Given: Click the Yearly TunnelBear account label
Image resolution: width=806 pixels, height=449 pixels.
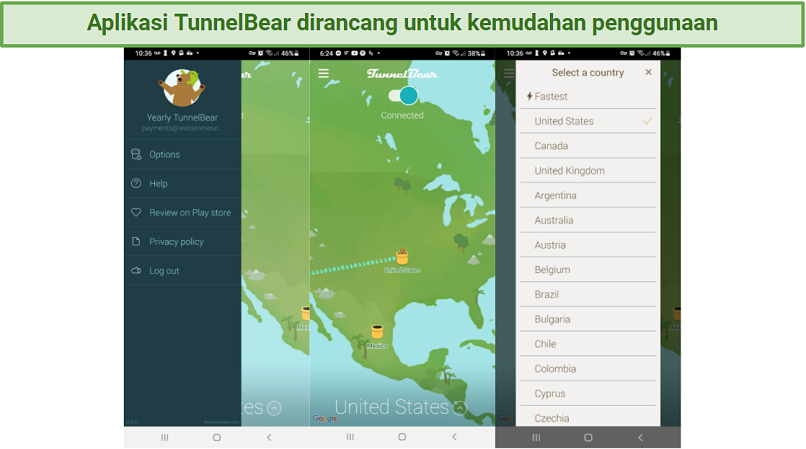Looking at the screenshot, I should (182, 117).
